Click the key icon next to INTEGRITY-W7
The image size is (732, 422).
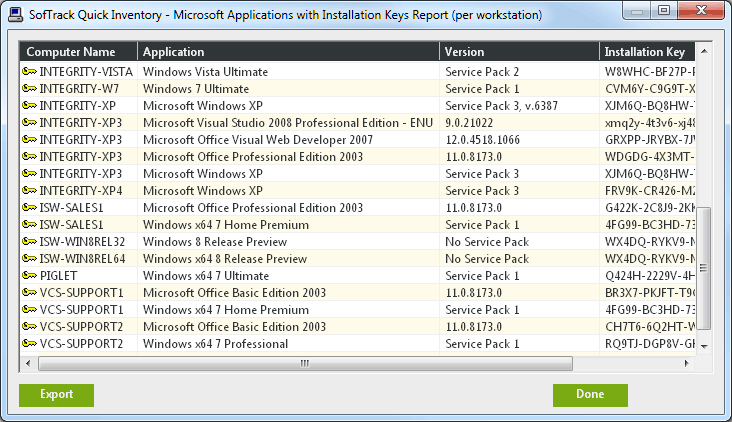pos(29,89)
